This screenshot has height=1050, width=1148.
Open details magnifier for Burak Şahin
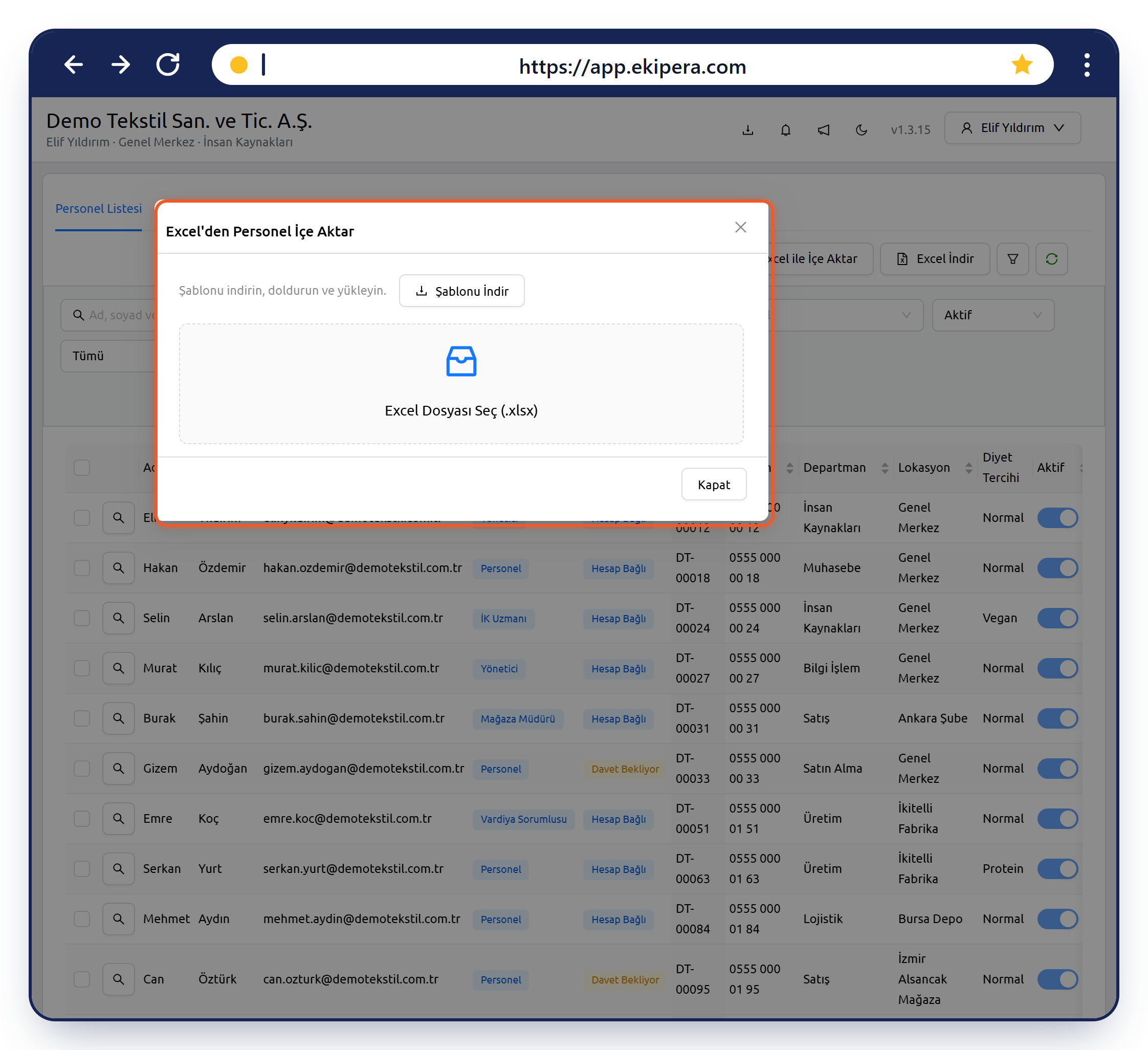click(x=119, y=718)
